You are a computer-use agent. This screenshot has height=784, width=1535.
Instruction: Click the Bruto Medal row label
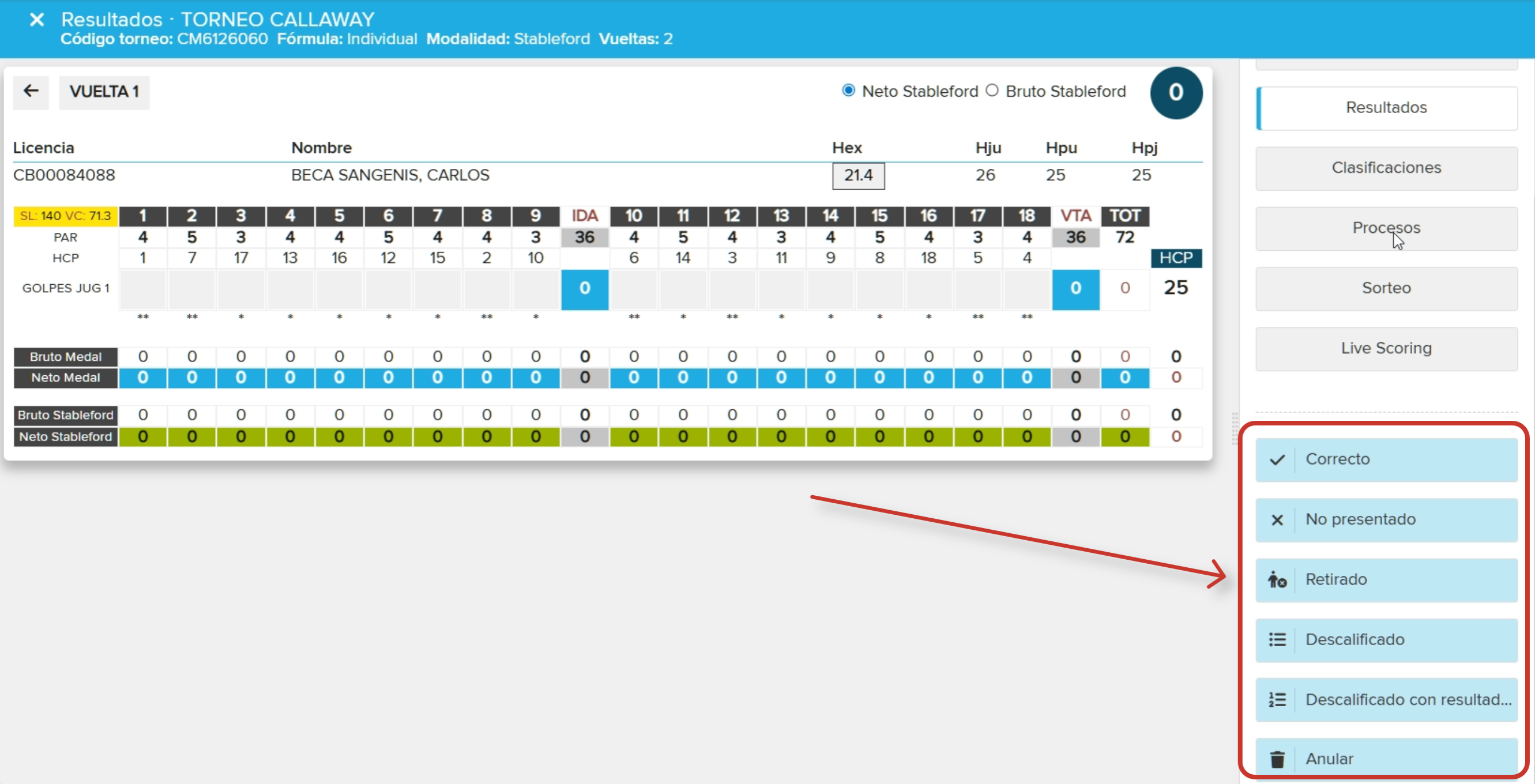(x=66, y=357)
